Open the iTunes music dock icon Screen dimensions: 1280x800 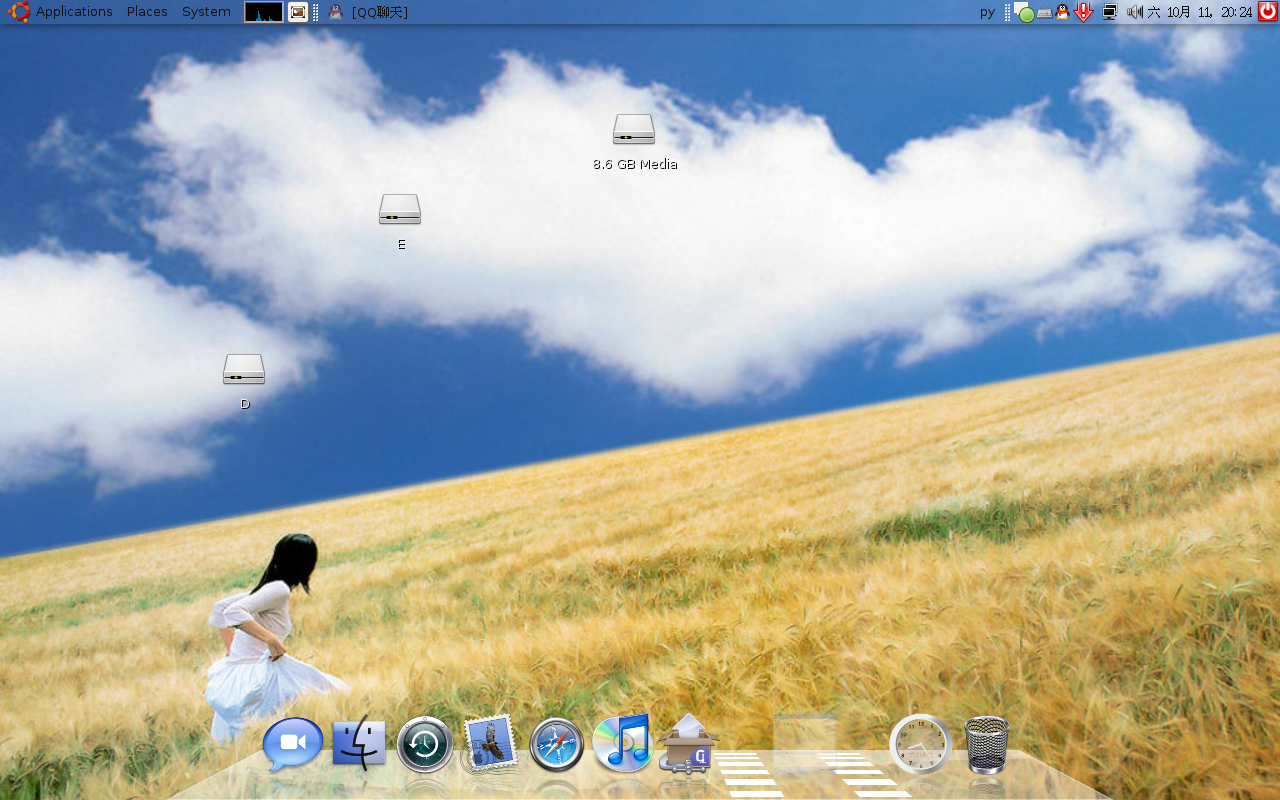click(x=622, y=742)
